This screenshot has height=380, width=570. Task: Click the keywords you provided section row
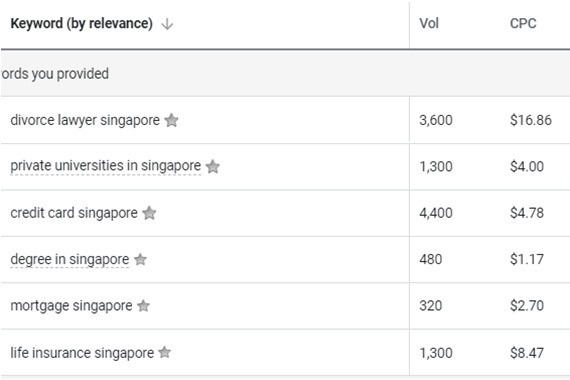coord(285,74)
